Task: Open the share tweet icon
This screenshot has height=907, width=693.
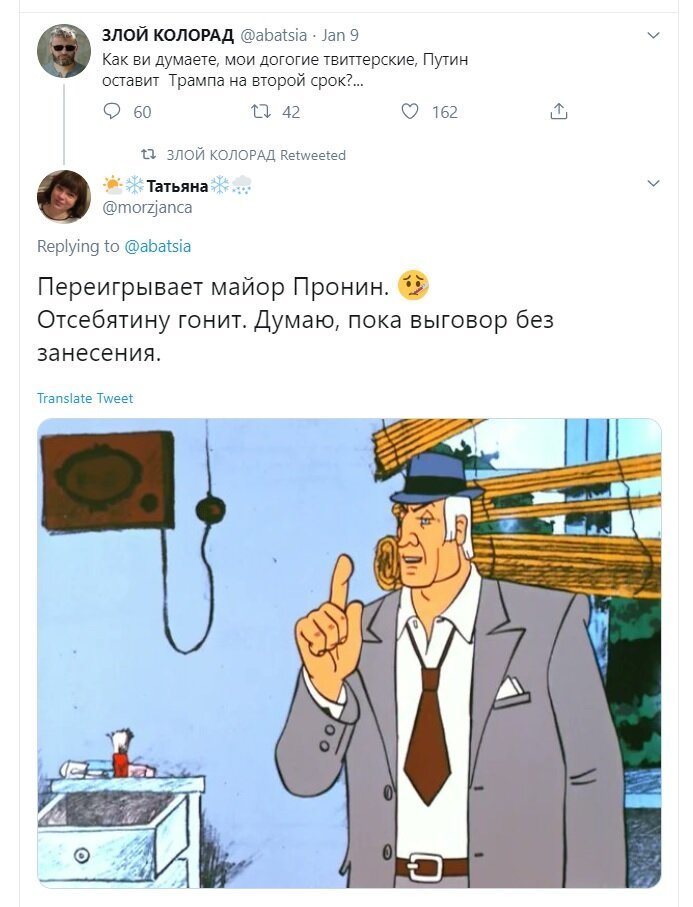Action: tap(558, 111)
